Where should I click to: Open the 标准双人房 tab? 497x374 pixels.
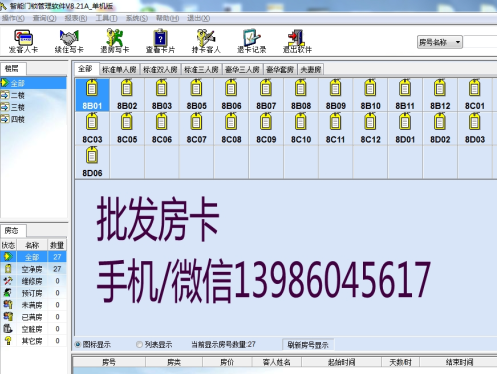pos(160,70)
